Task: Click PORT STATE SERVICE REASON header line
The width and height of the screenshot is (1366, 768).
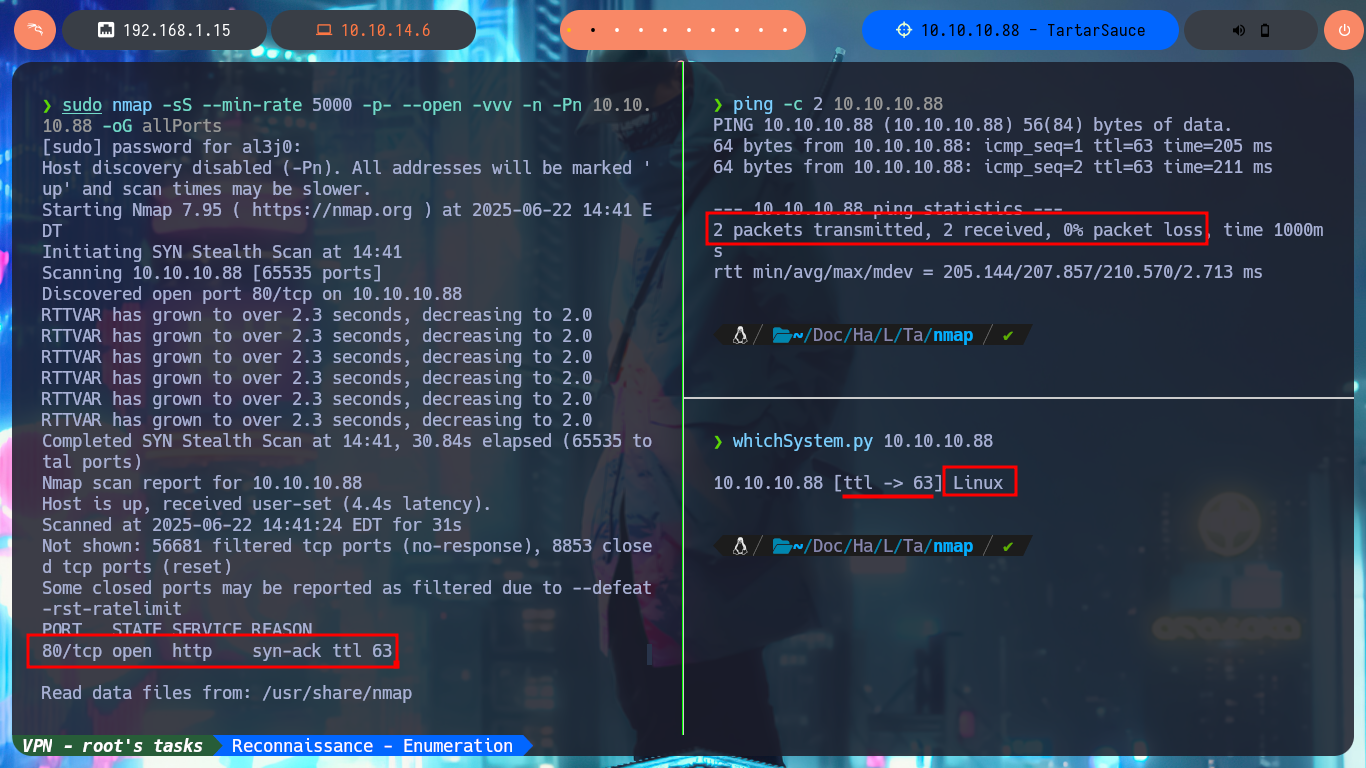Action: coord(176,629)
